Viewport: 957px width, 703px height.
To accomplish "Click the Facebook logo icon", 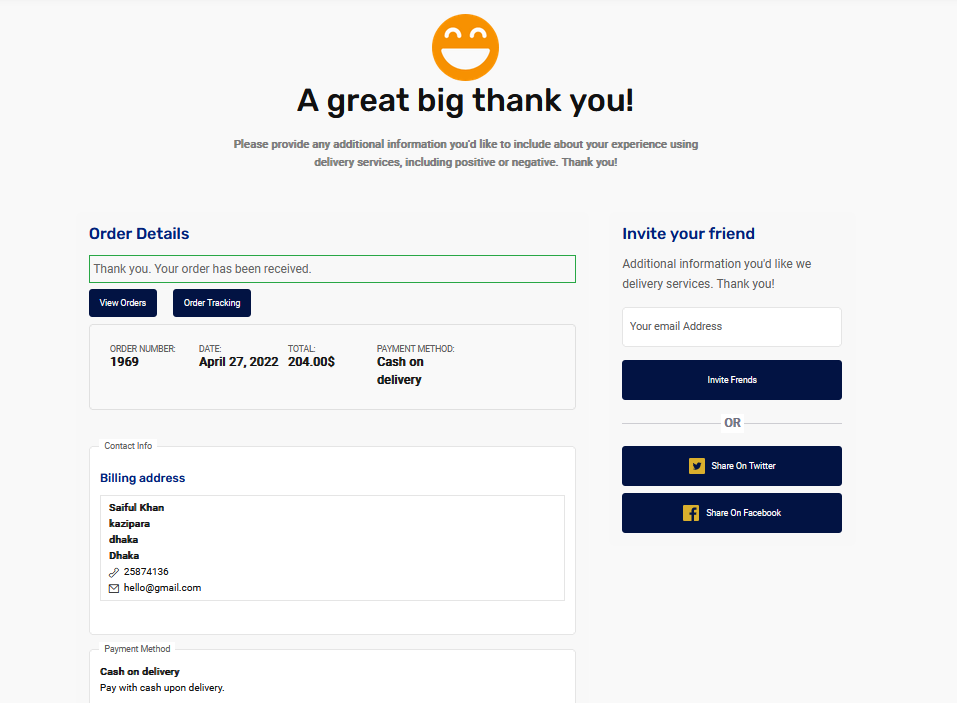I will (x=691, y=513).
